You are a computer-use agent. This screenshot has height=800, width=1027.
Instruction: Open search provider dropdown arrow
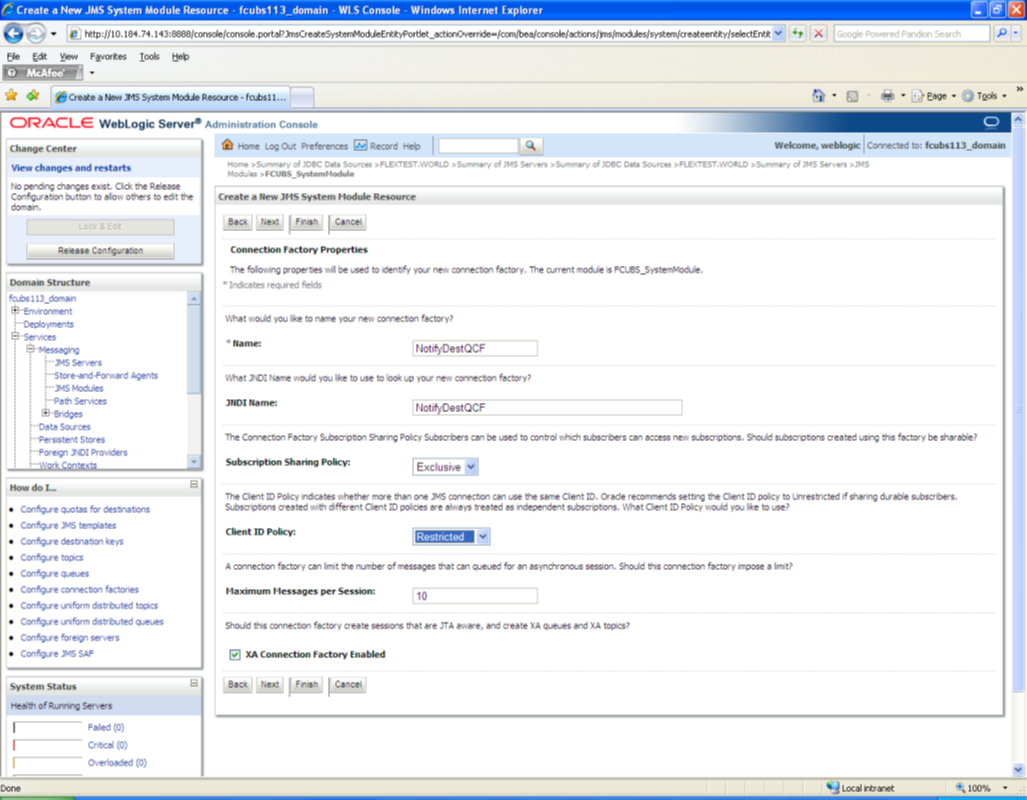click(1016, 33)
